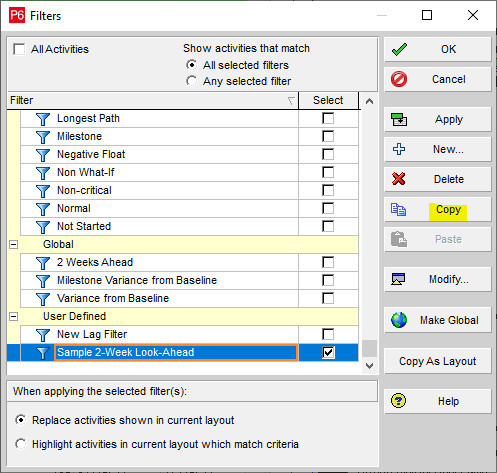
Task: Click the Copy As Layout button
Action: click(x=438, y=361)
